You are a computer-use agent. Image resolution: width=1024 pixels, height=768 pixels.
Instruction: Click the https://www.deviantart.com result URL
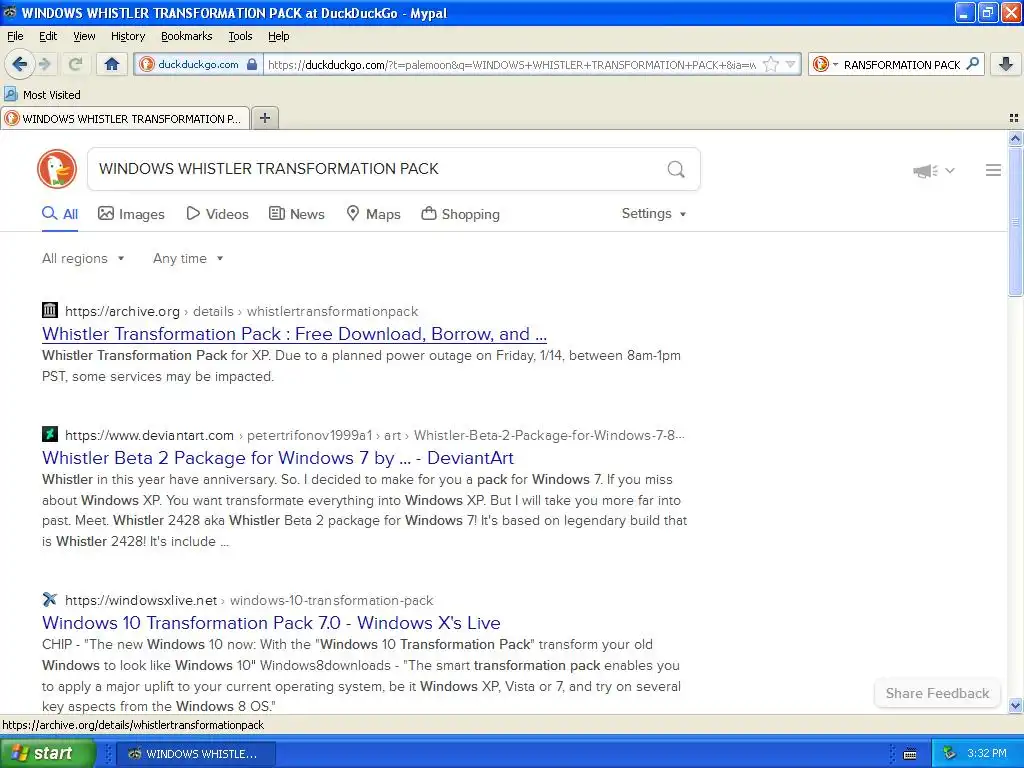tap(150, 436)
